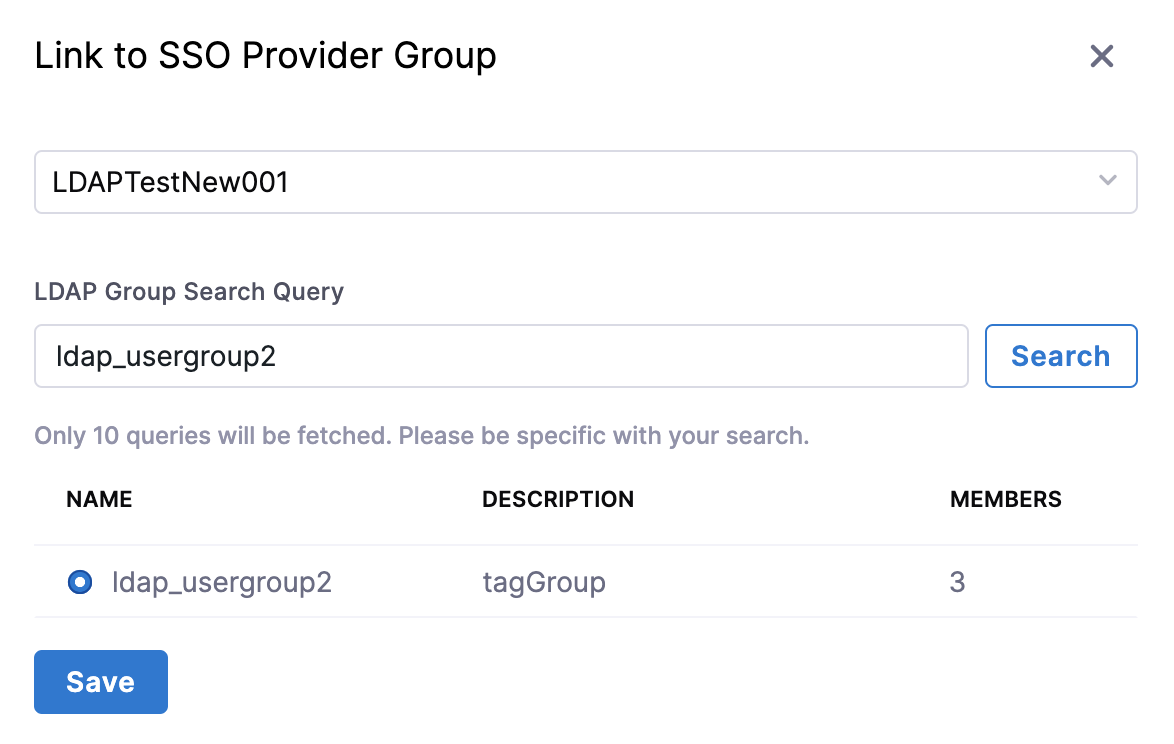Click the Search button
Viewport: 1174px width, 744px height.
pos(1060,356)
